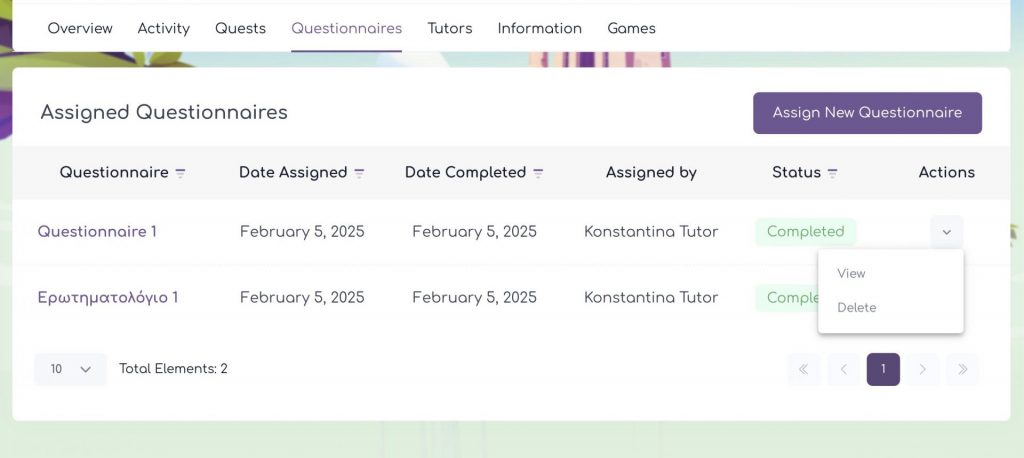Switch to the Overview tab
Viewport: 1024px width, 458px height.
pyautogui.click(x=80, y=28)
